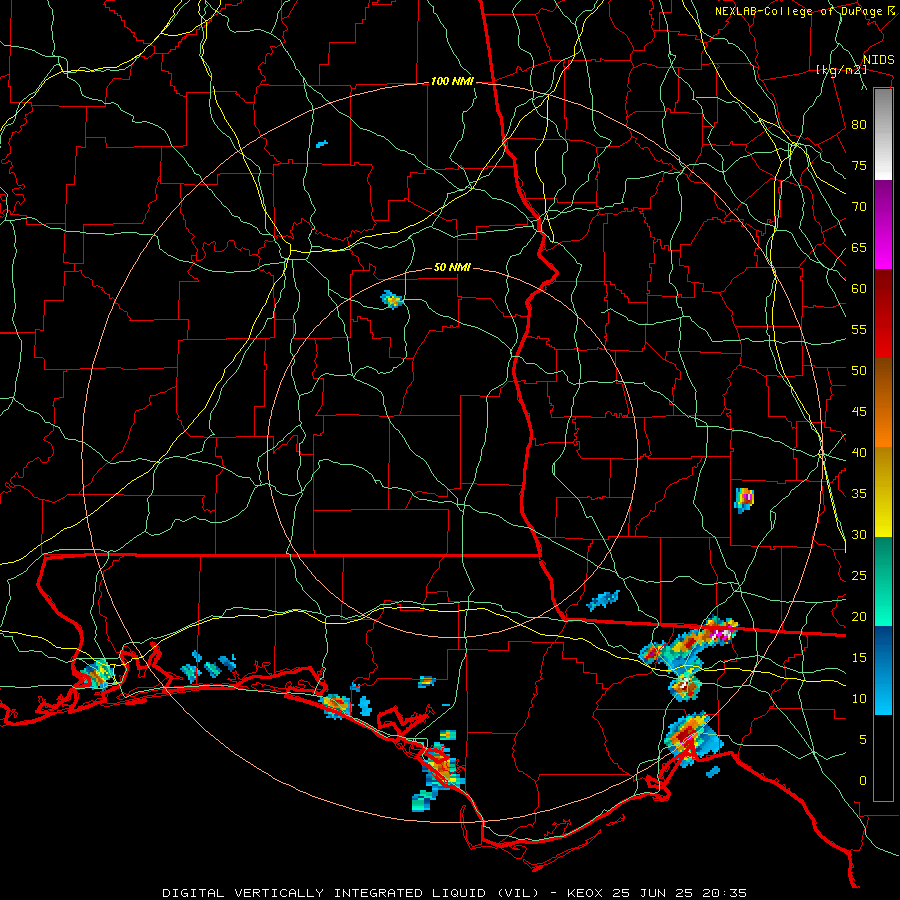Image resolution: width=900 pixels, height=900 pixels.
Task: Click the scale value 75
Action: [859, 165]
